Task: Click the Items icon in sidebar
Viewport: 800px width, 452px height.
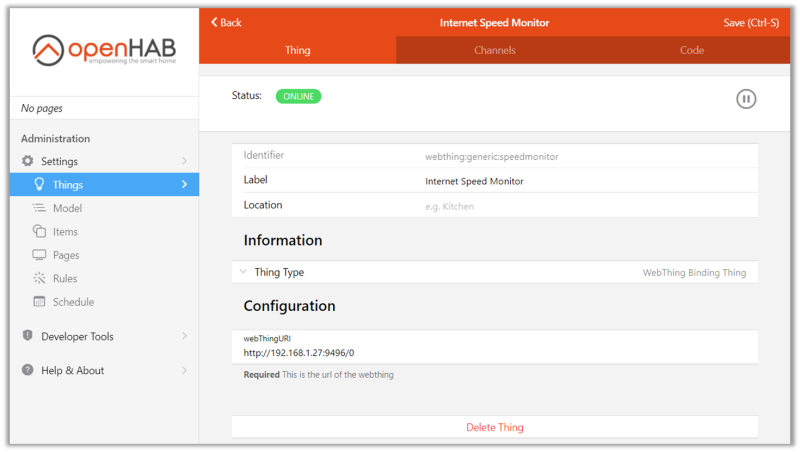Action: pos(39,231)
